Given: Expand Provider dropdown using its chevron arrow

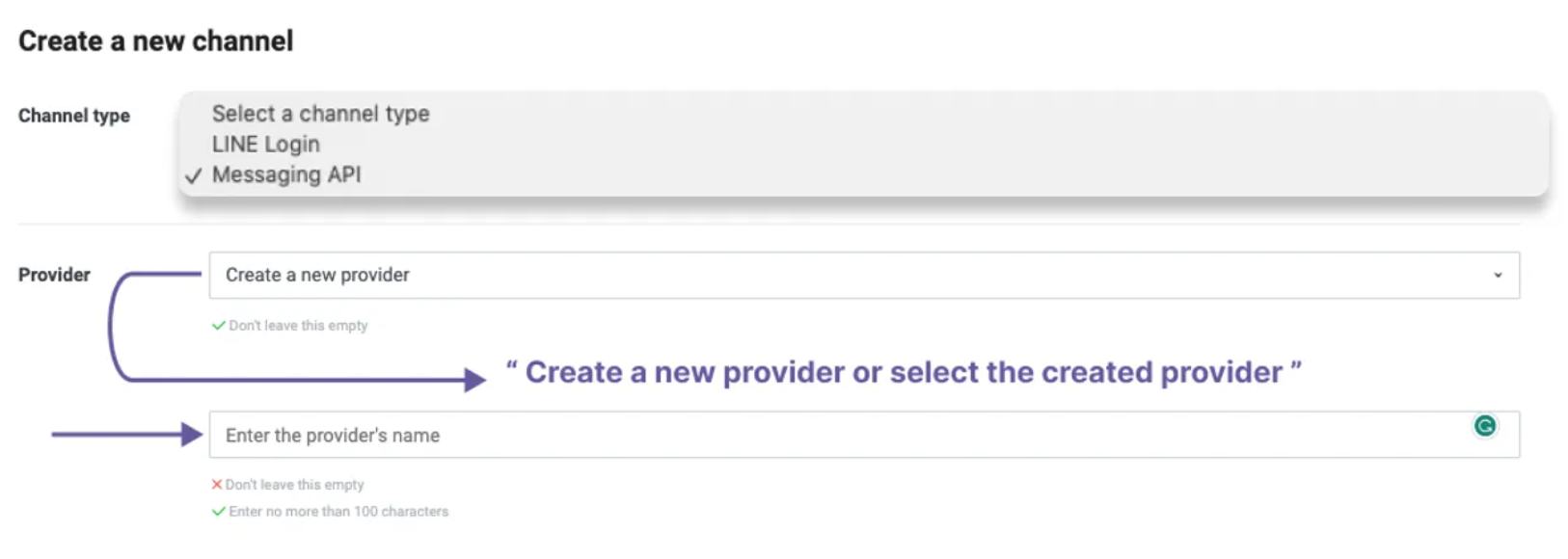Looking at the screenshot, I should (x=1498, y=276).
